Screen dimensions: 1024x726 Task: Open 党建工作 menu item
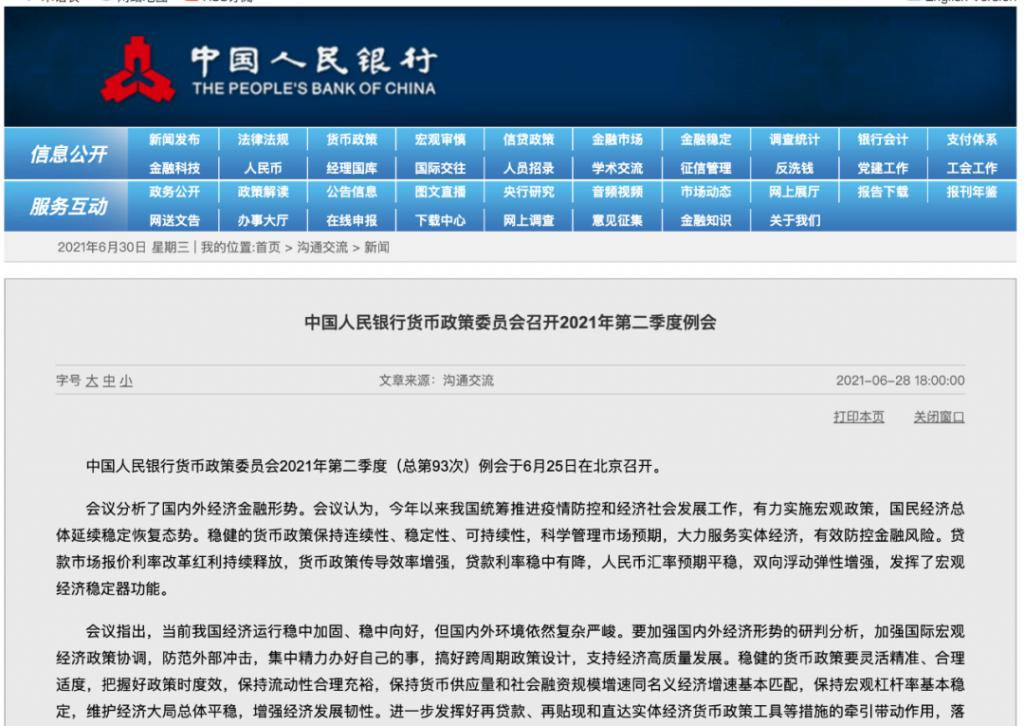883,168
